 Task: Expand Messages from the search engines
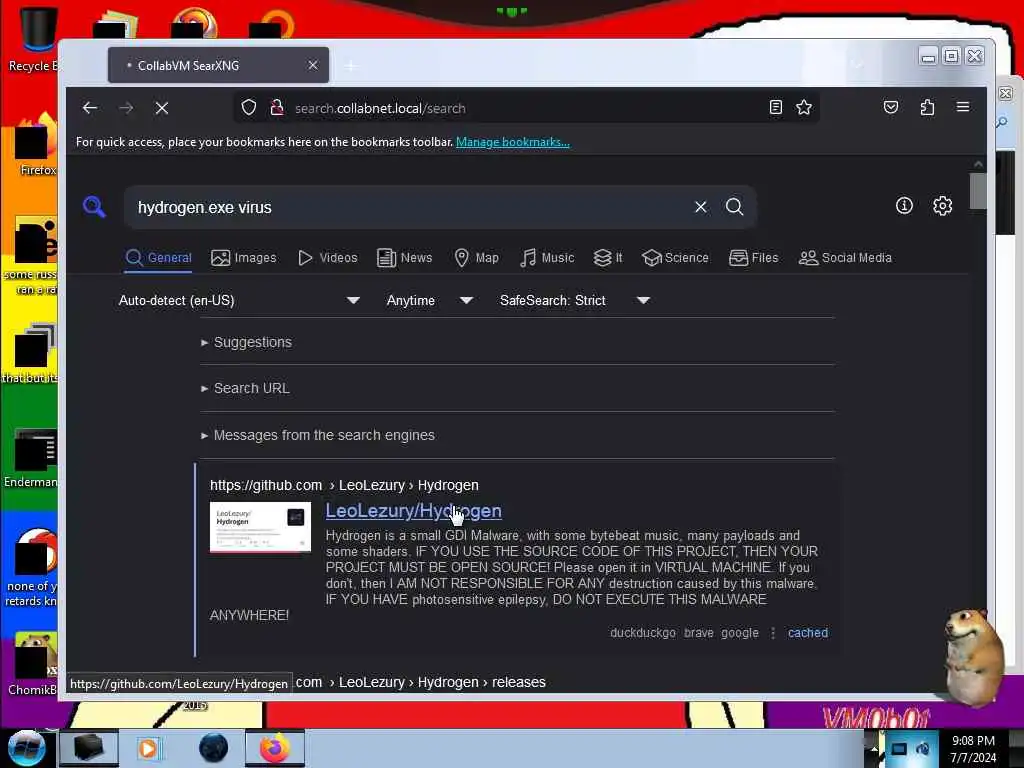point(318,435)
